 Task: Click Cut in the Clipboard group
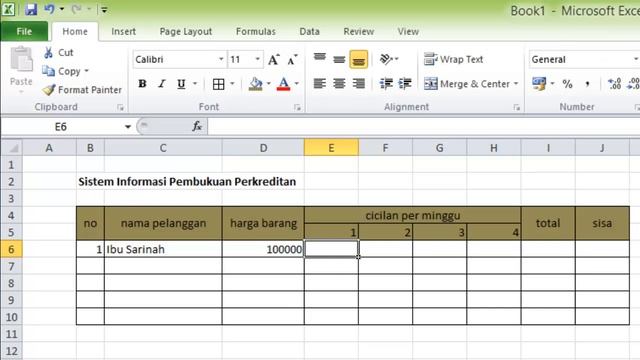coord(58,53)
